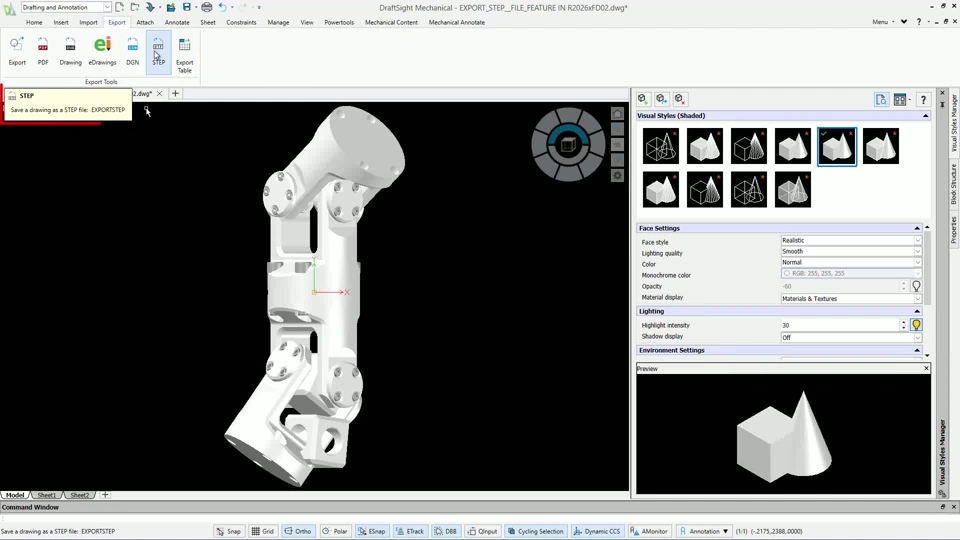Click the view cube navigator
This screenshot has height=540, width=960.
click(568, 145)
